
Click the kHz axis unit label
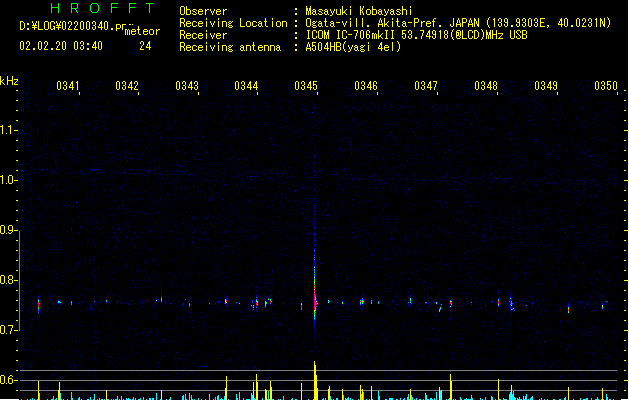[x=9, y=81]
